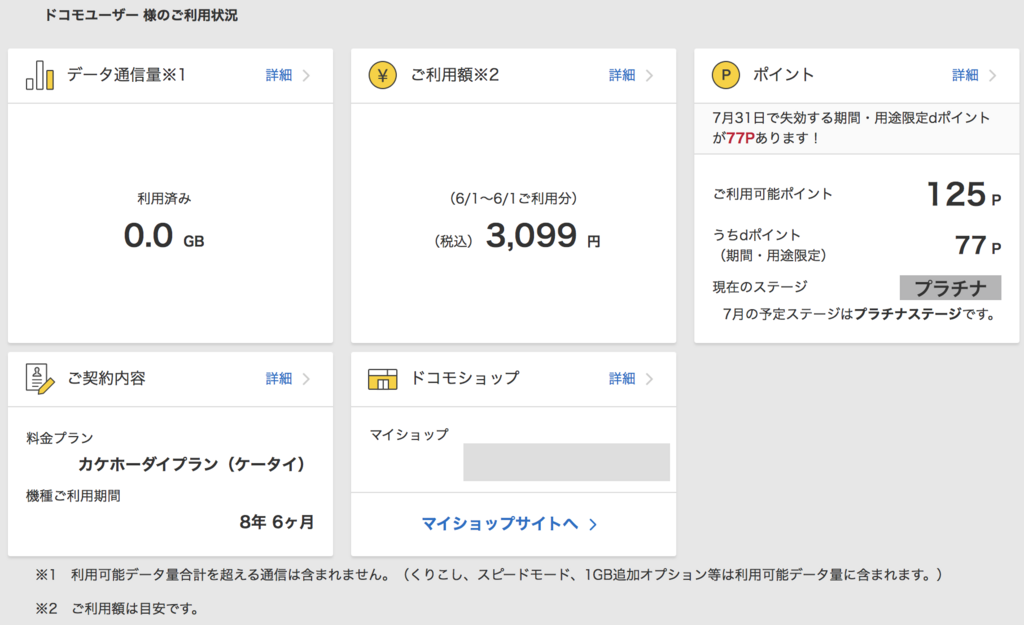Viewport: 1024px width, 625px height.
Task: Click the grey マイショップ placeholder box
Action: 566,462
